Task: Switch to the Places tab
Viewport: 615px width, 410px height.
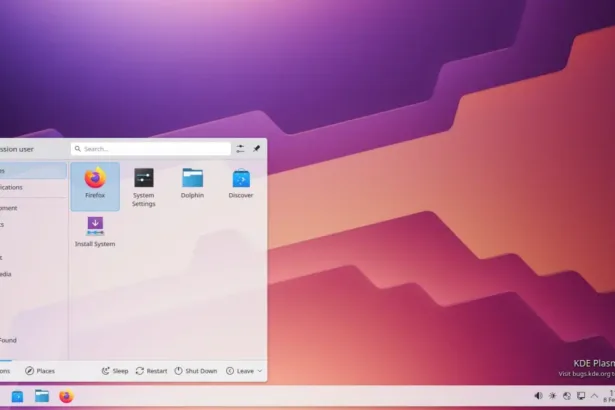Action: [40, 371]
